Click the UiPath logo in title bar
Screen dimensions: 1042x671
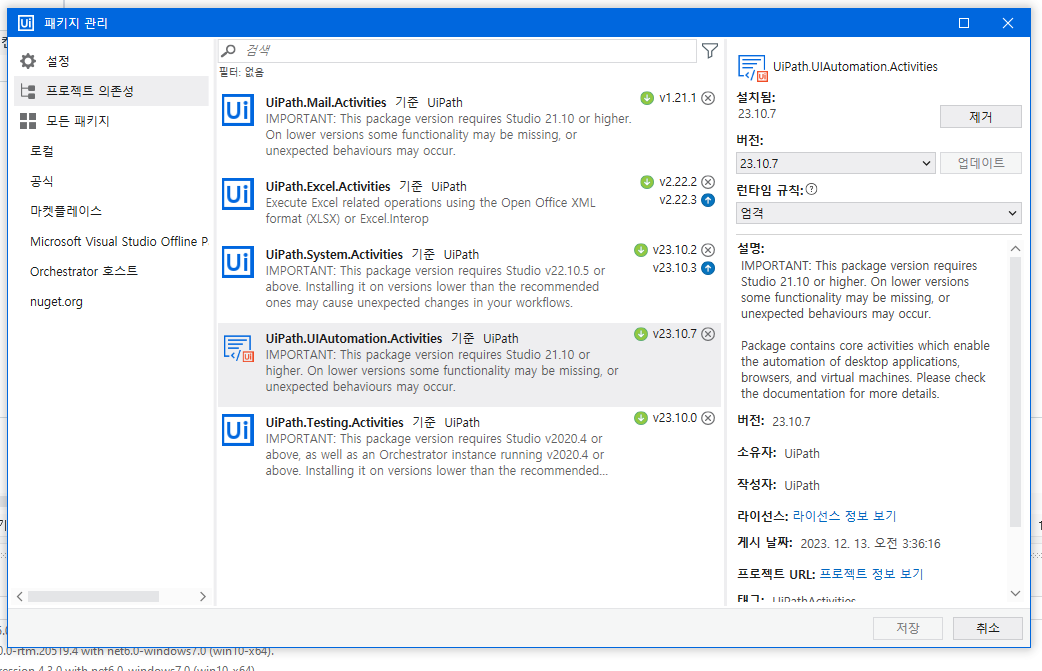[26, 23]
